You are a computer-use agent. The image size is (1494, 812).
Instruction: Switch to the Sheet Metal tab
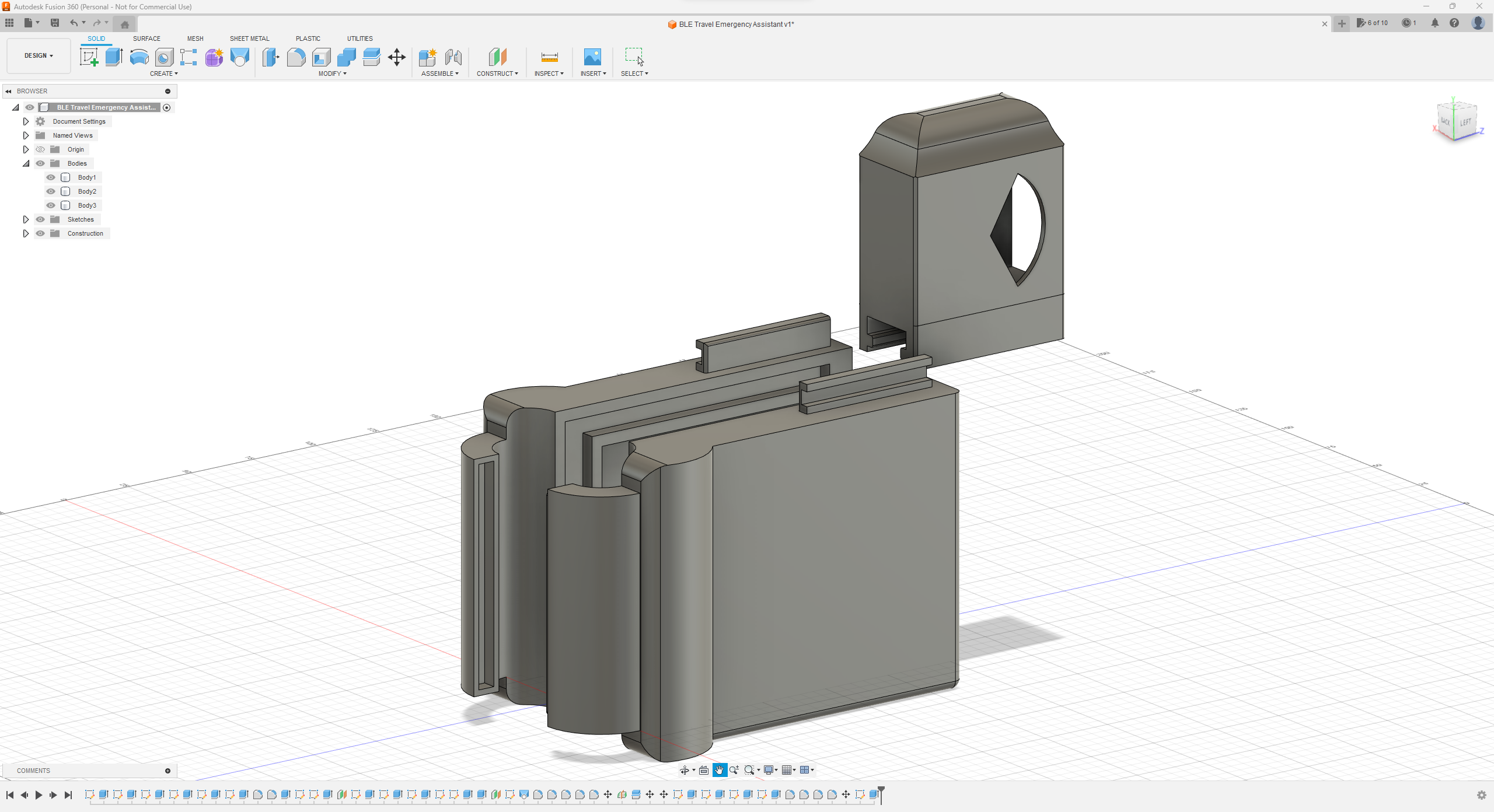(x=250, y=38)
